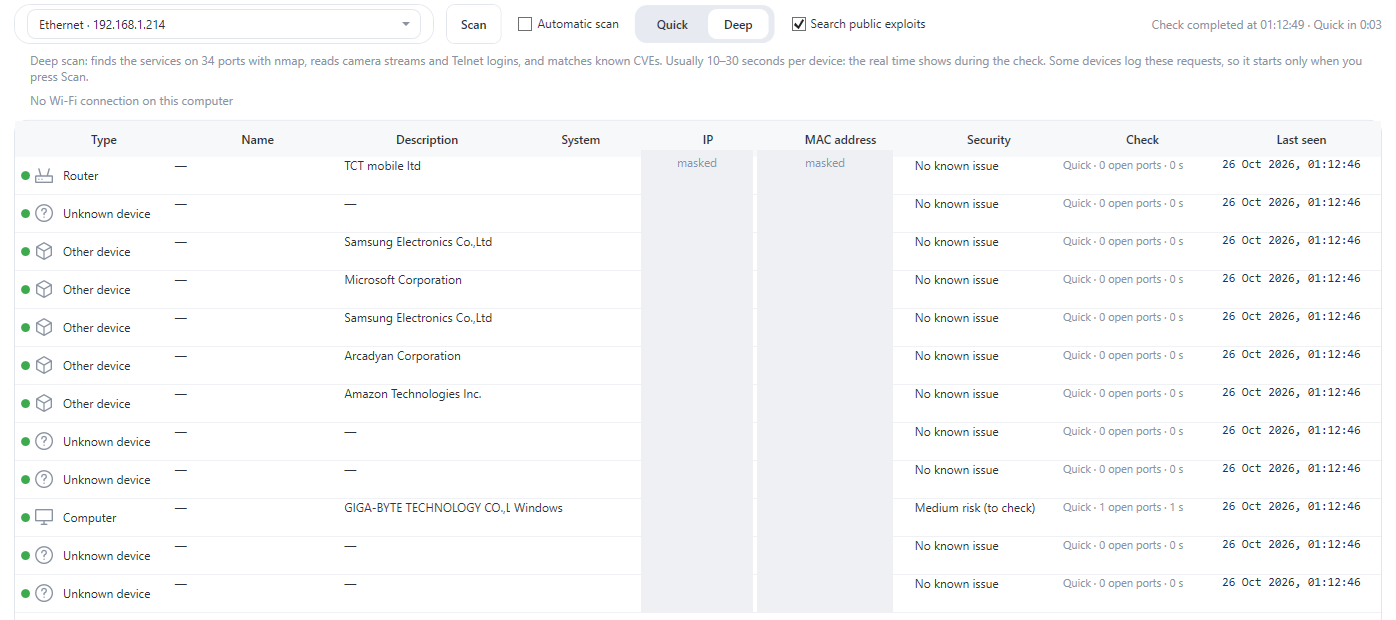Viewport: 1396px width, 620px height.
Task: Click Other device label in Amazon Technologies row
Action: pyautogui.click(x=97, y=404)
